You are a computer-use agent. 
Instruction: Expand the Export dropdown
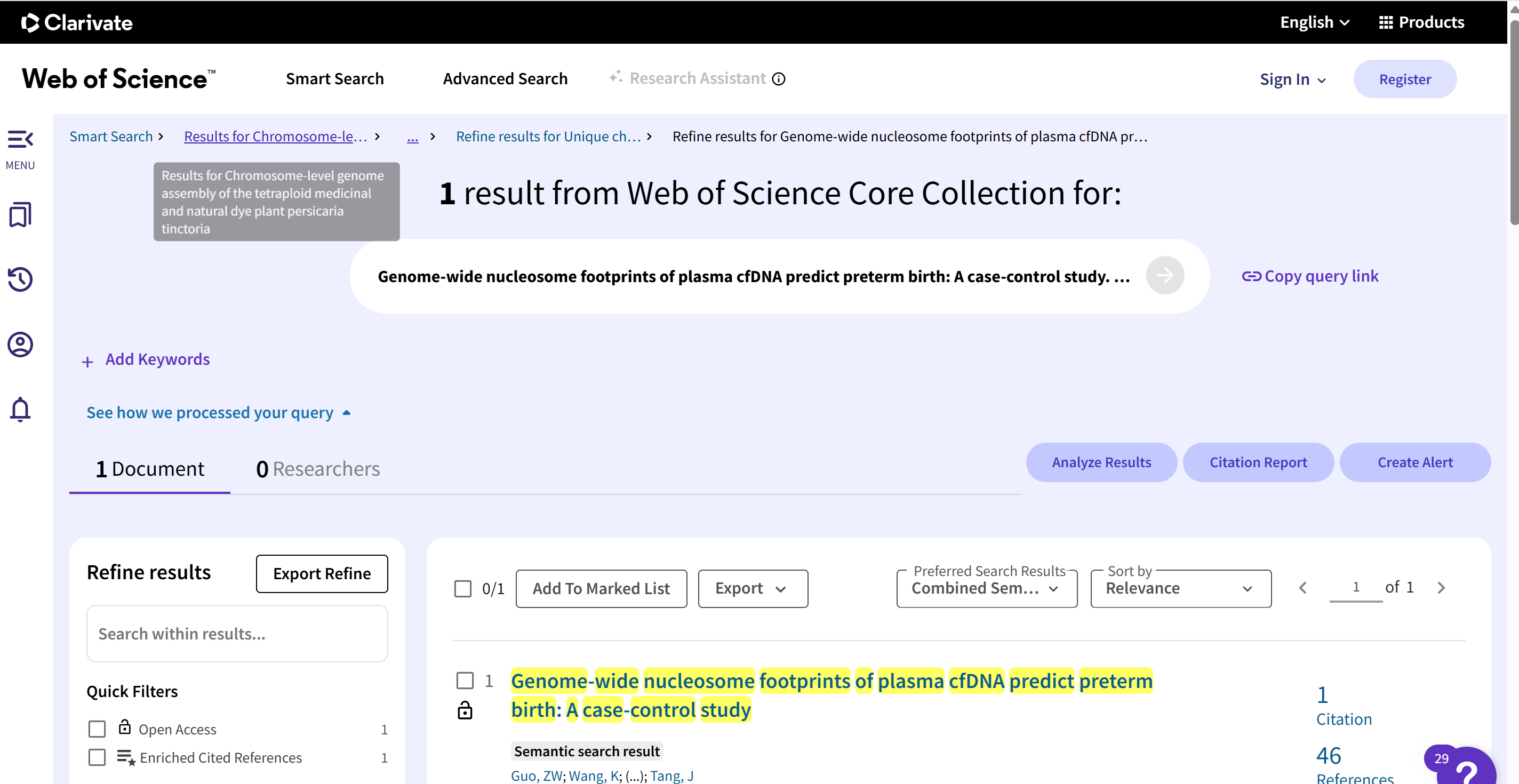click(753, 588)
